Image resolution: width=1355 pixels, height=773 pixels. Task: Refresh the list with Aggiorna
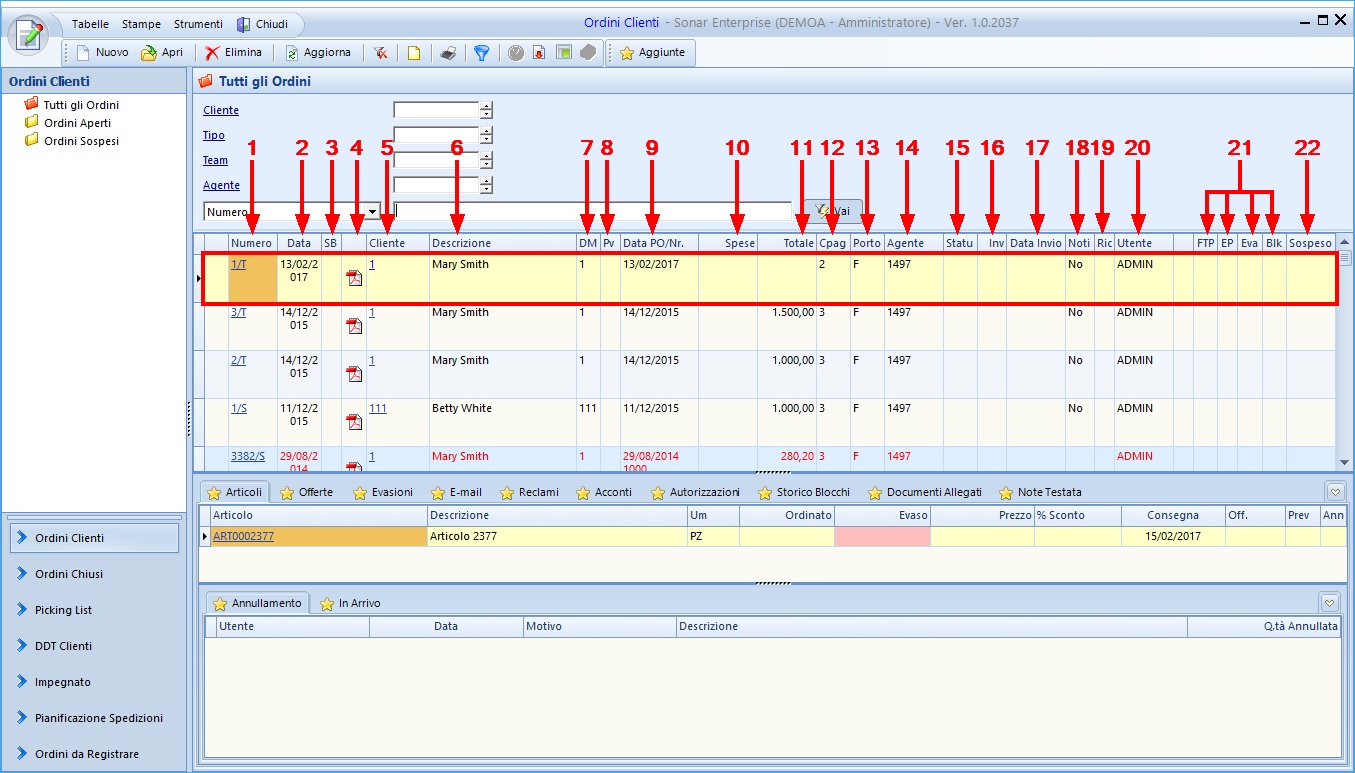(318, 53)
